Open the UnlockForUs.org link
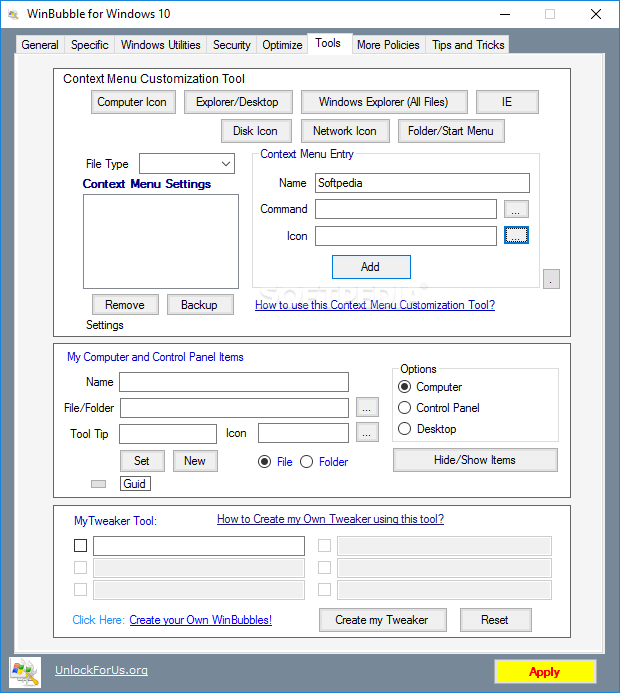The width and height of the screenshot is (620, 693). click(102, 670)
